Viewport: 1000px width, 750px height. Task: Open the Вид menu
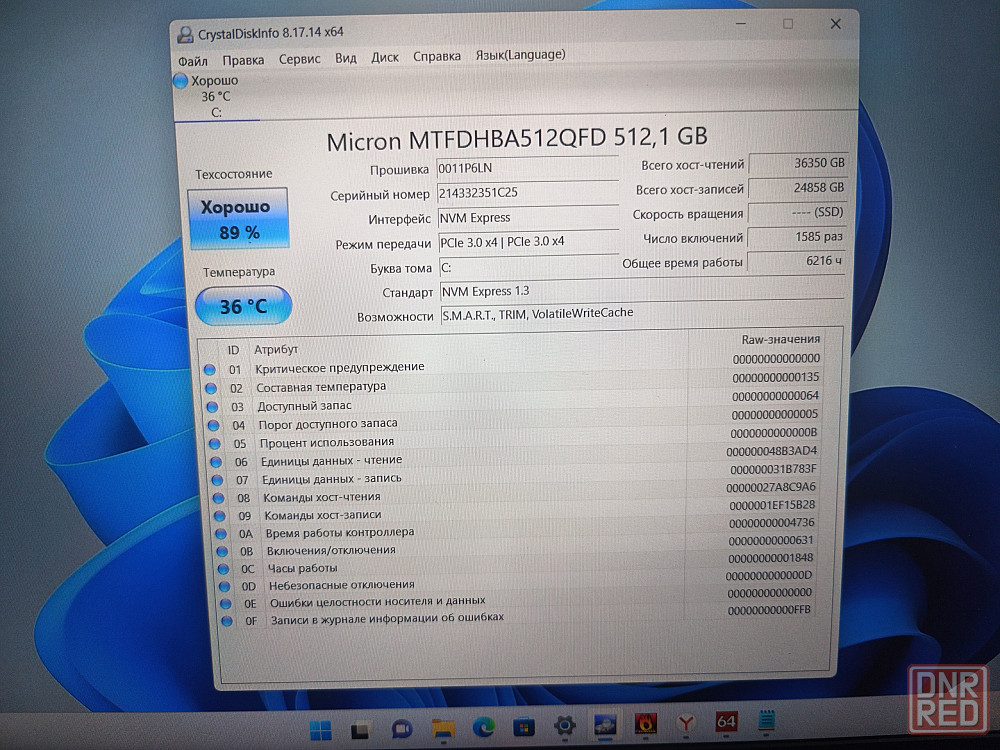coord(346,58)
